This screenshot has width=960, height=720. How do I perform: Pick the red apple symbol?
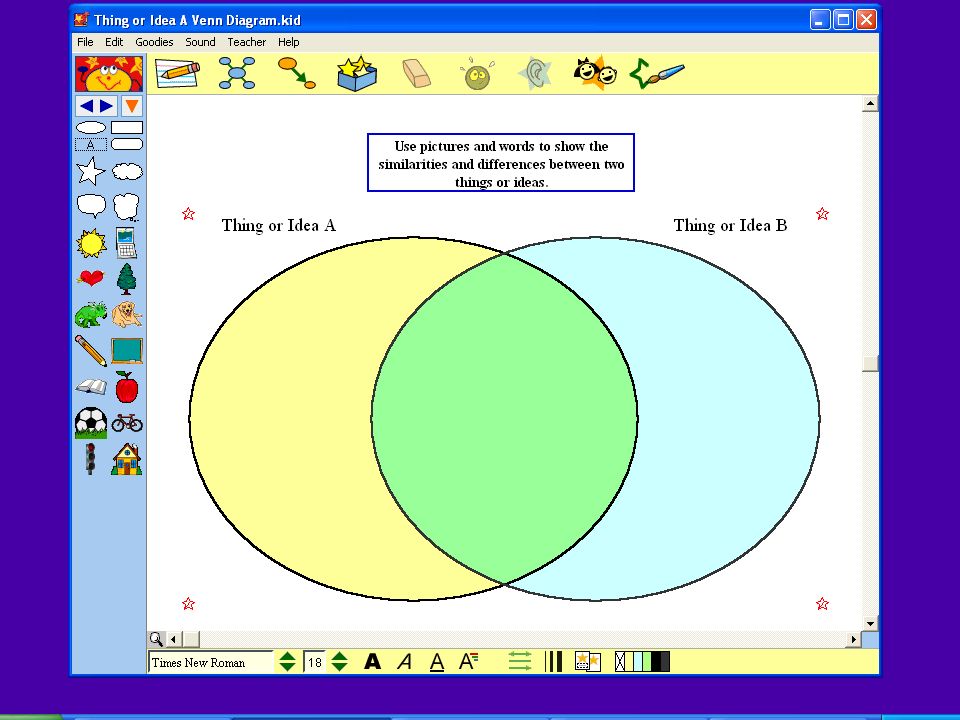(127, 387)
